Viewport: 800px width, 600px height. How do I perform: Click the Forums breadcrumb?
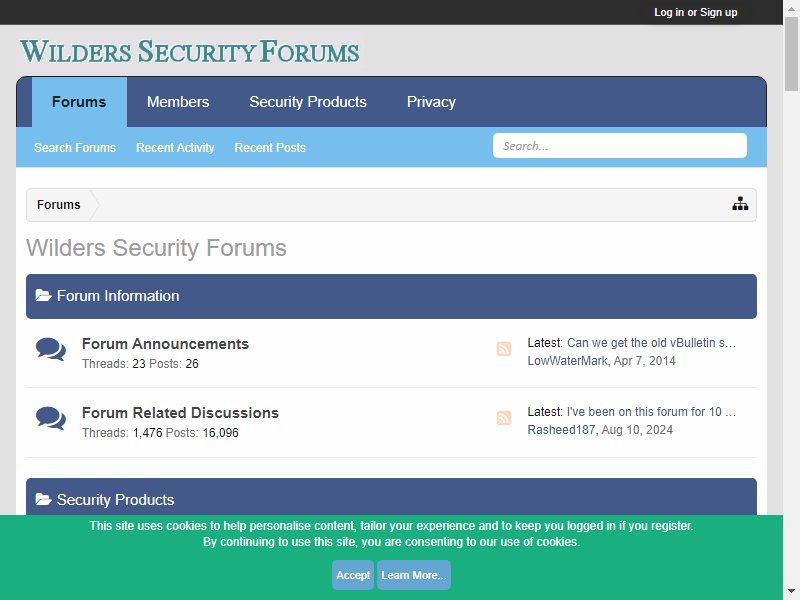pos(59,205)
